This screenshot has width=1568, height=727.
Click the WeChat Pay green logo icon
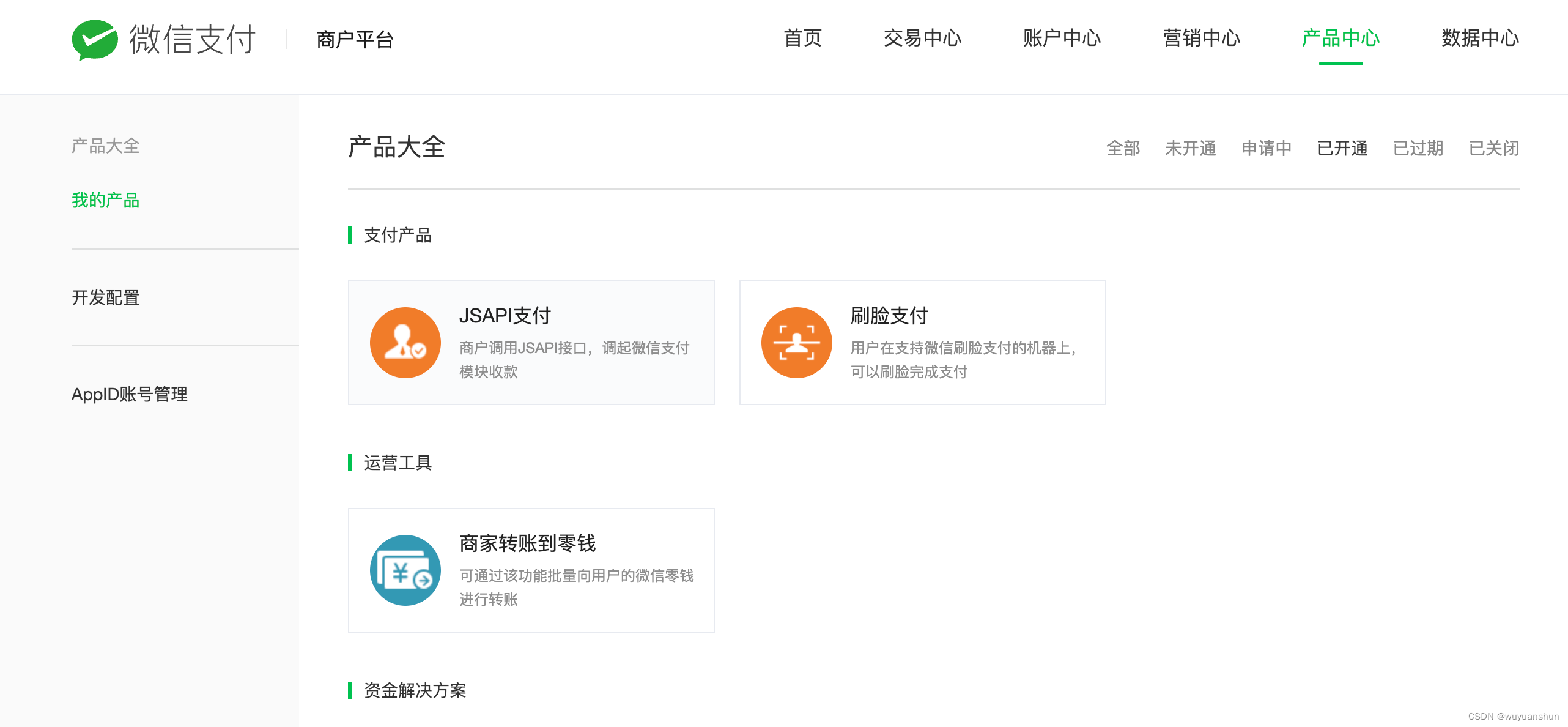pyautogui.click(x=95, y=40)
